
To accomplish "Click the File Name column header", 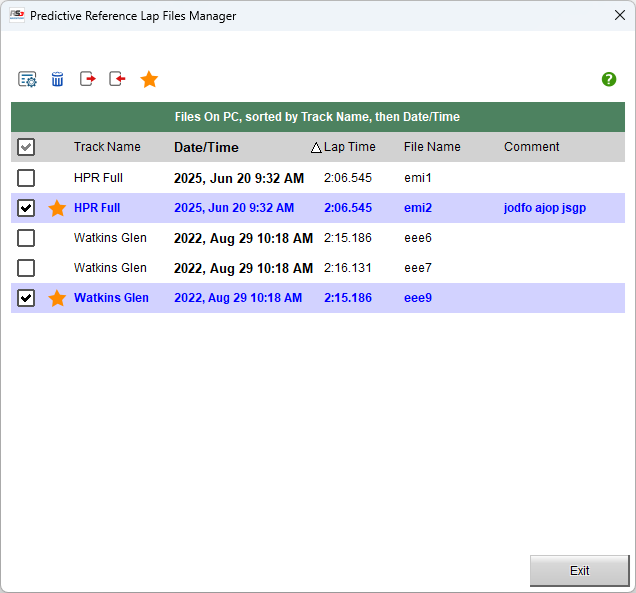I will click(432, 147).
